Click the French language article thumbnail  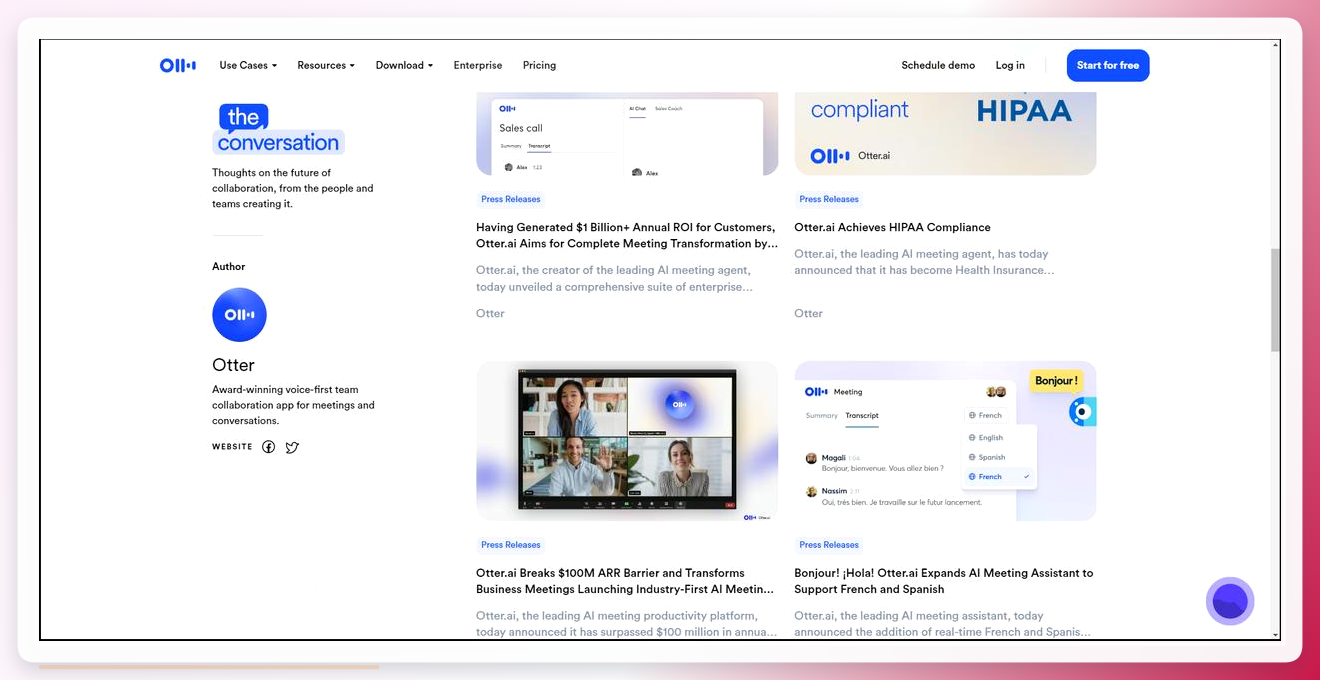(x=945, y=441)
